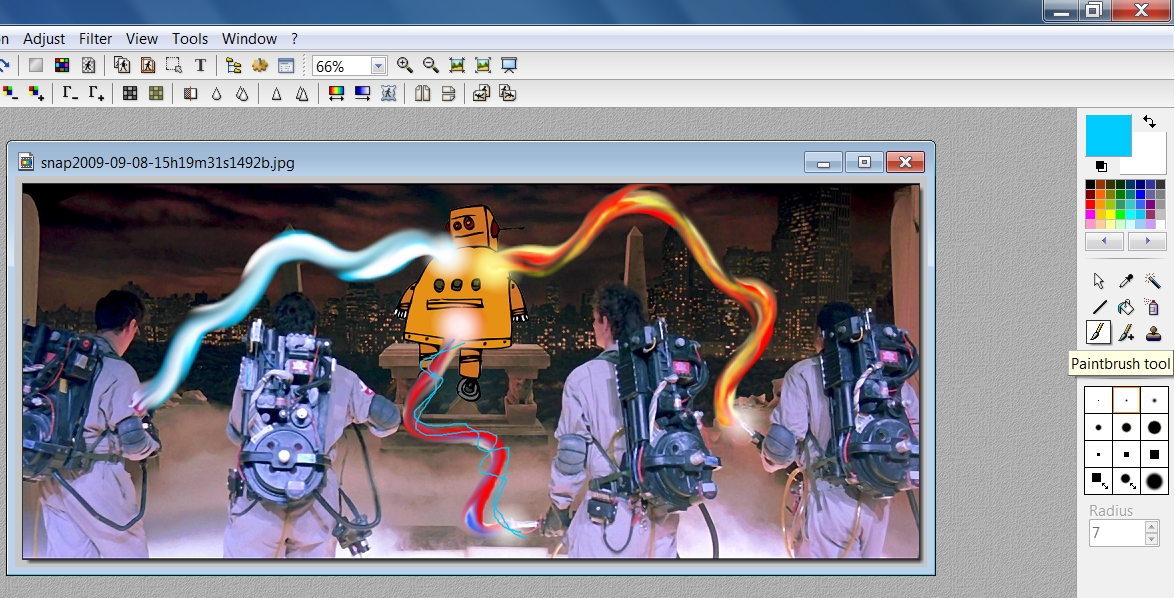Click the Vertical flip icon

pos(448,93)
